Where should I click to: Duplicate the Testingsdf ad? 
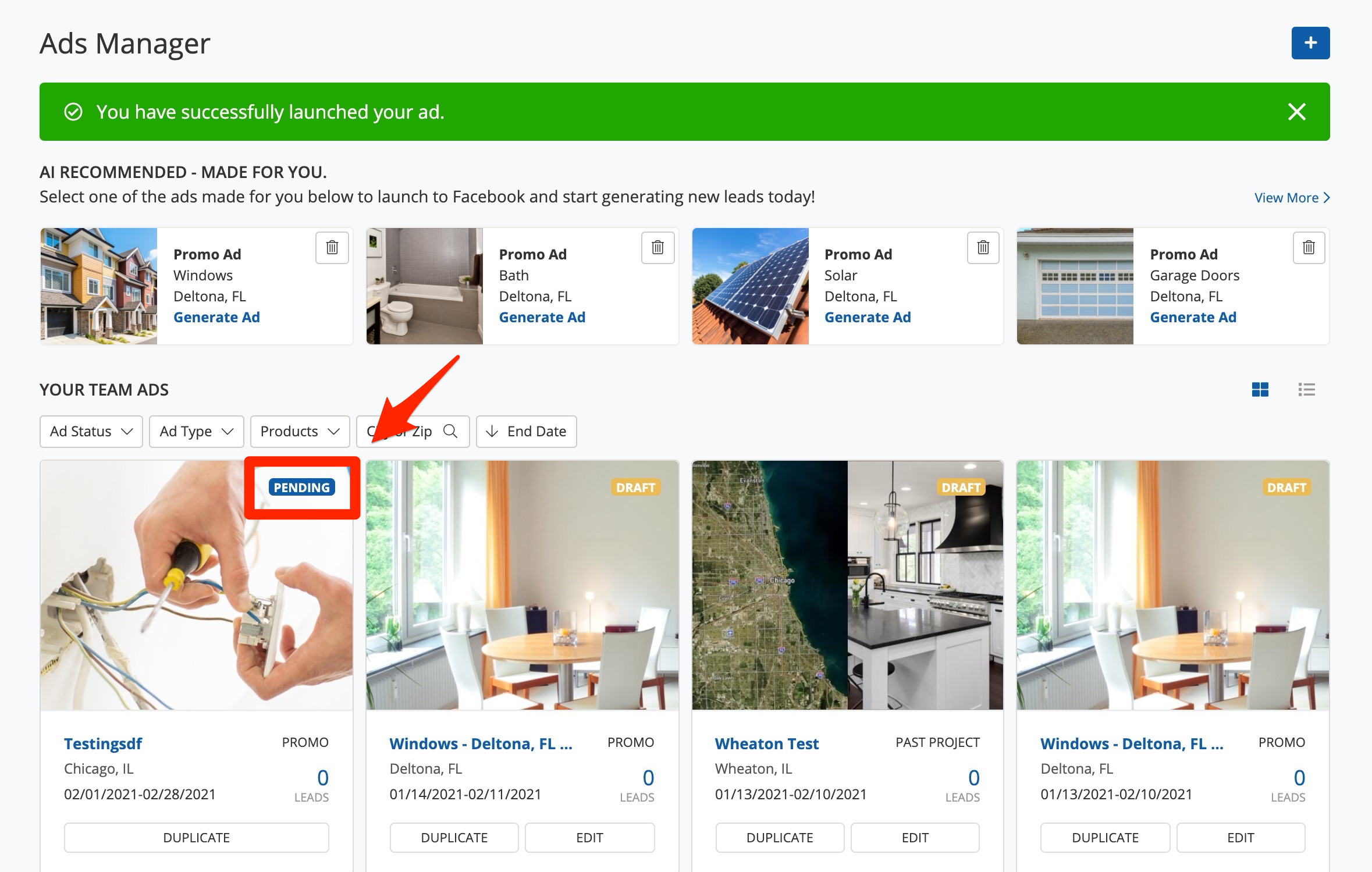tap(196, 838)
